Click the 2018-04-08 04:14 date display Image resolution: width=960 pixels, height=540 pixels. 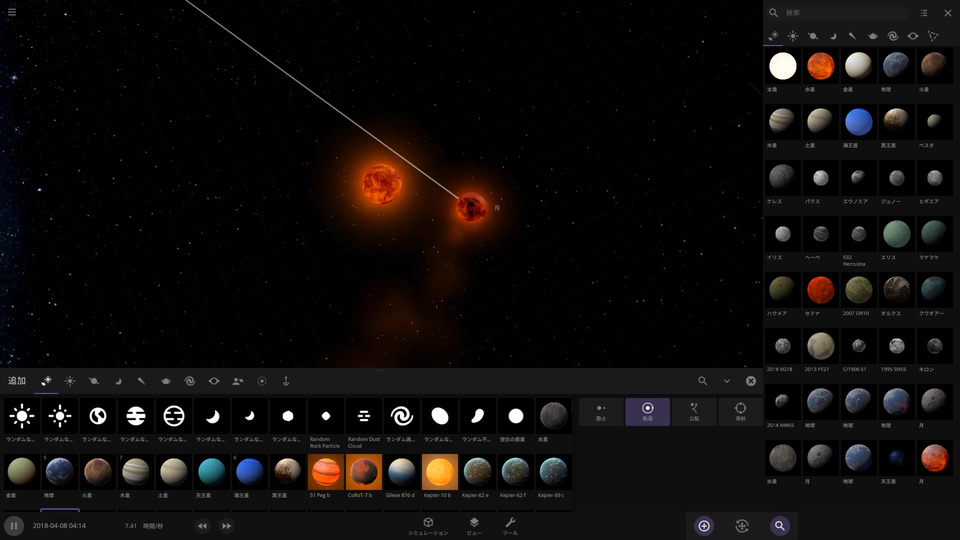pyautogui.click(x=59, y=526)
